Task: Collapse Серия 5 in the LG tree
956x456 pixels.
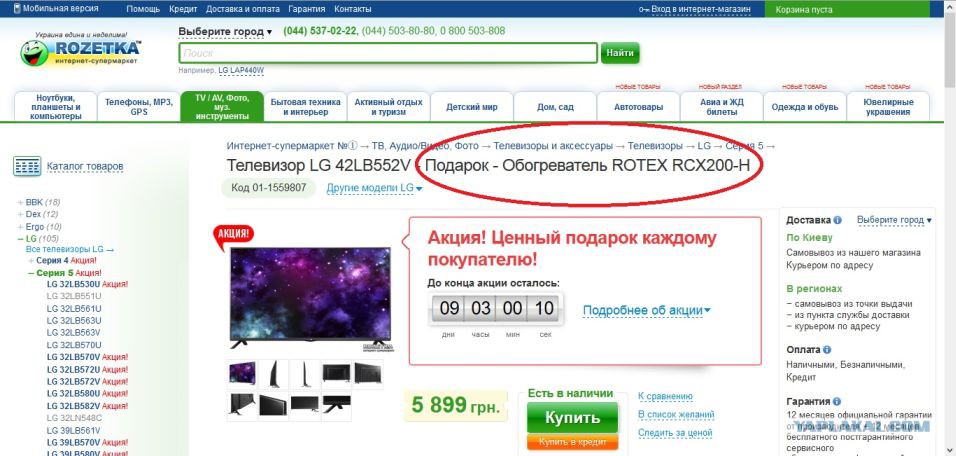Action: pos(31,273)
